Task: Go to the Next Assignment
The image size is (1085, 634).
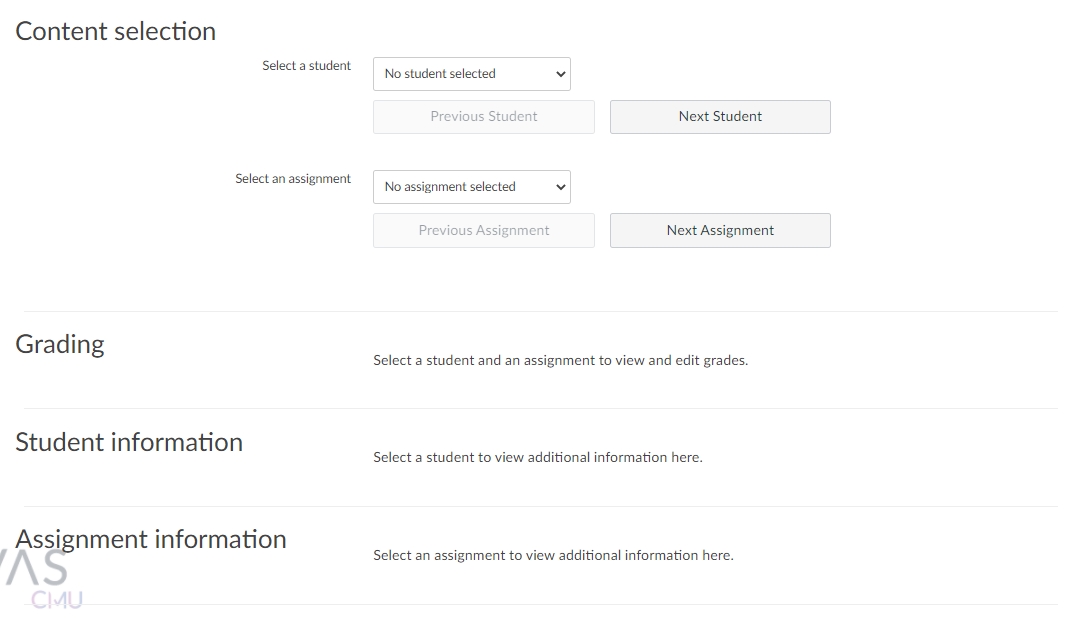Action: point(720,230)
